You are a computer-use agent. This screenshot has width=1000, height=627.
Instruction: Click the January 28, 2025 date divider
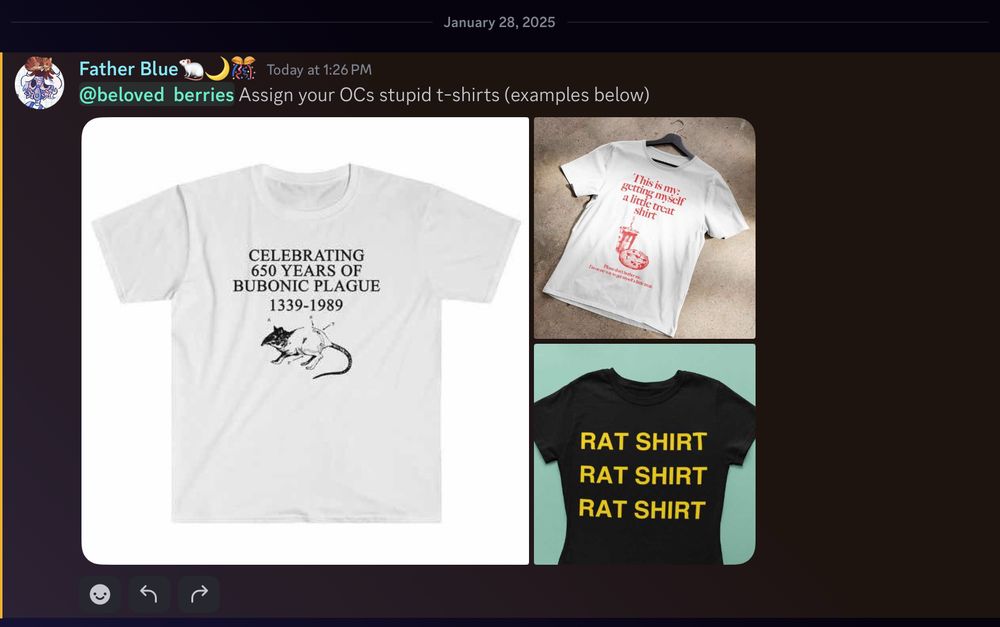pyautogui.click(x=499, y=22)
